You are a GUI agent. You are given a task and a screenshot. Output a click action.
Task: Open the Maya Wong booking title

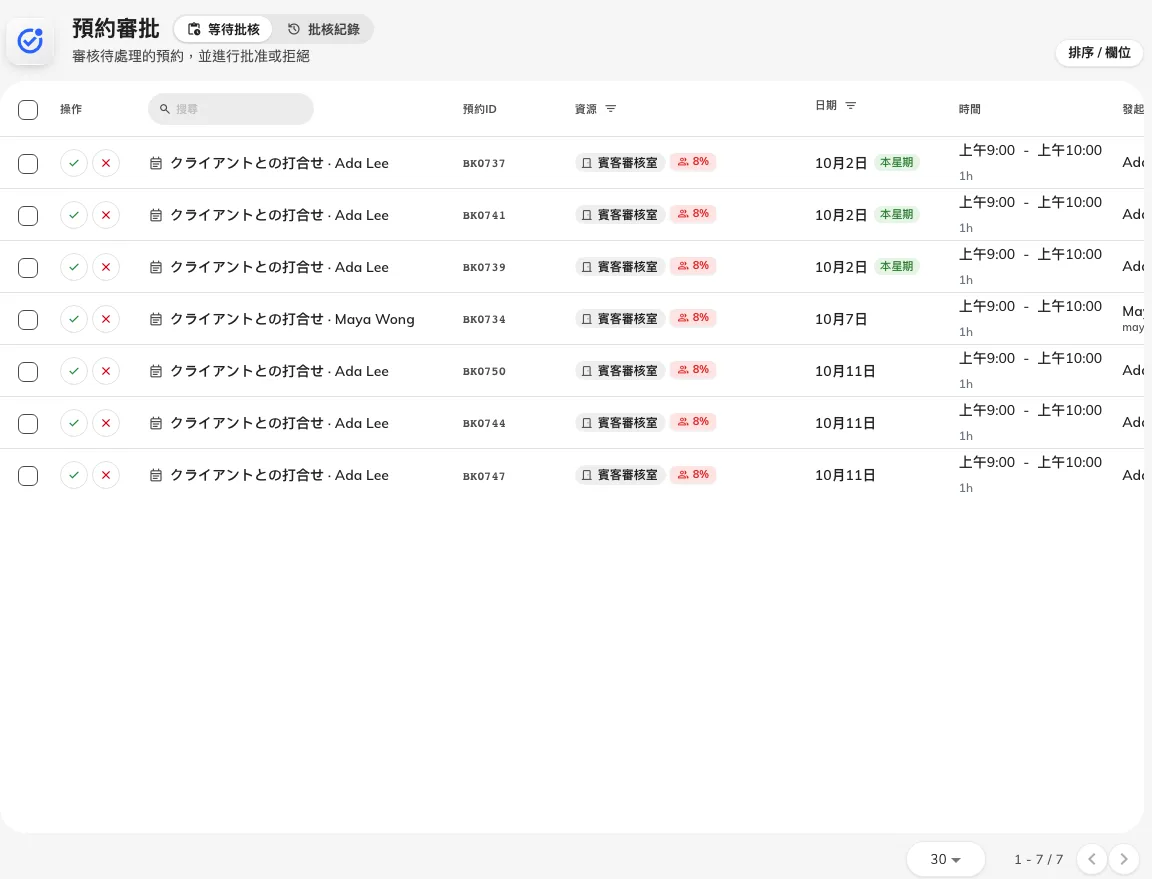[292, 319]
